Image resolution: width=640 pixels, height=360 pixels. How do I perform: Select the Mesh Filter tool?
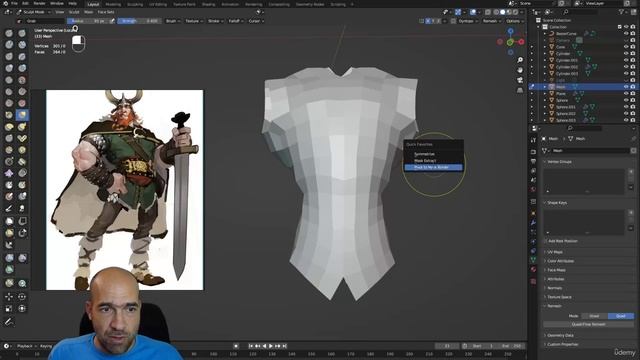(x=9, y=258)
